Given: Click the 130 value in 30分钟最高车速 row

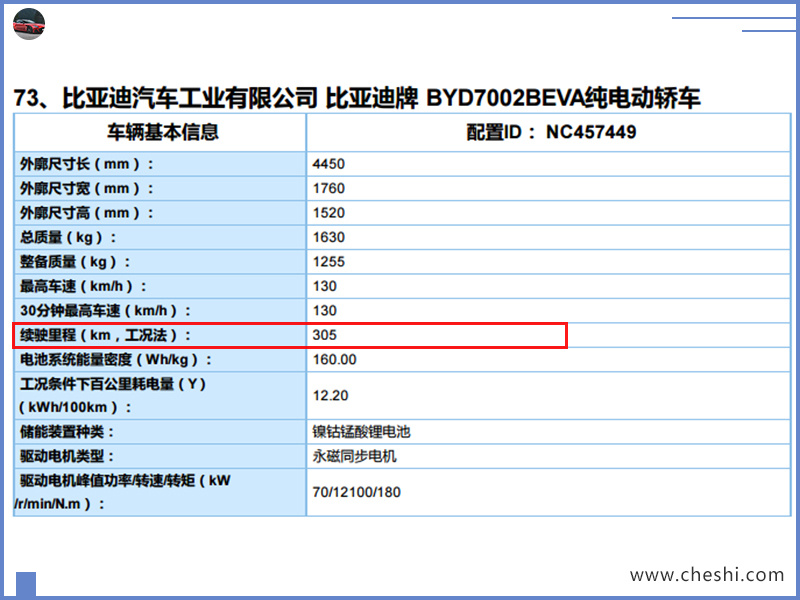Looking at the screenshot, I should click(324, 311).
